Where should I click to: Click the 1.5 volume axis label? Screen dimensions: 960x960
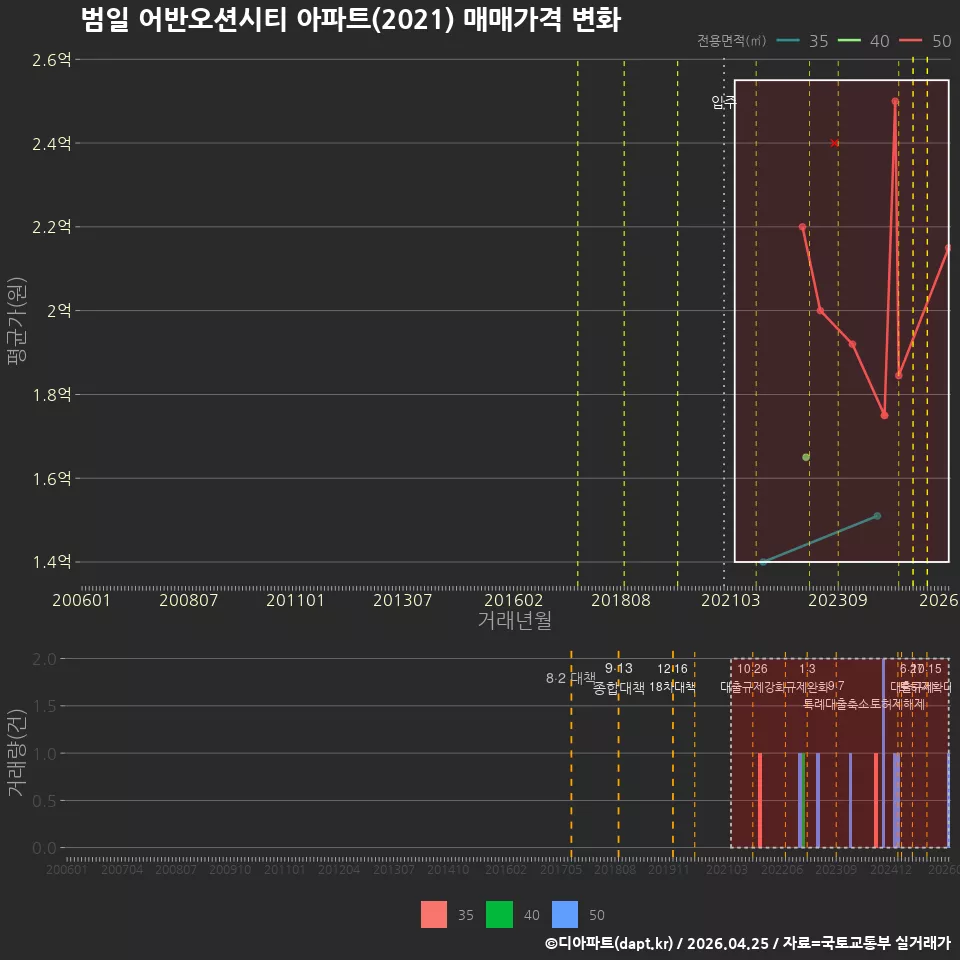click(x=44, y=707)
